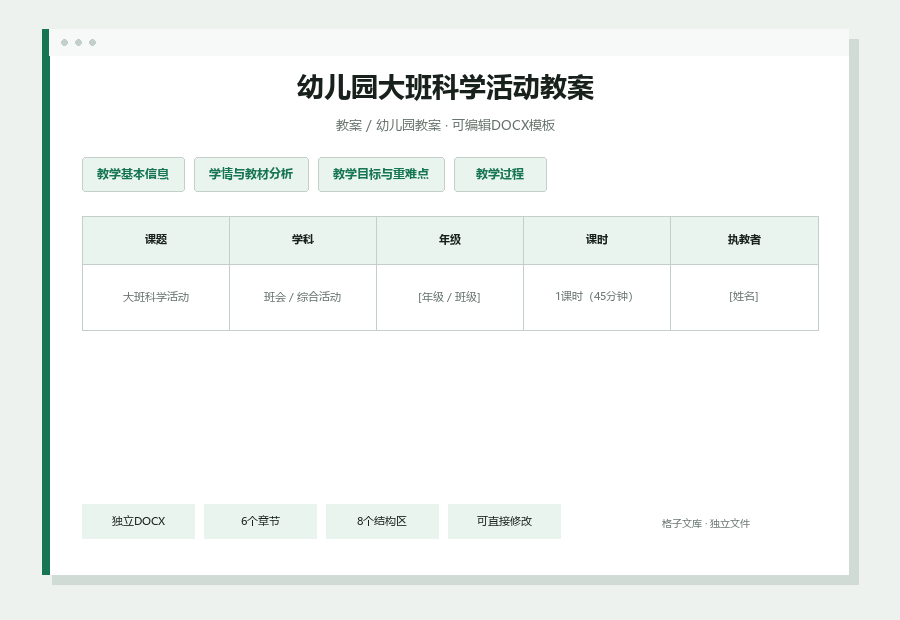Image resolution: width=900 pixels, height=620 pixels.
Task: Open the 学情与教材分析 section tab
Action: (x=251, y=175)
